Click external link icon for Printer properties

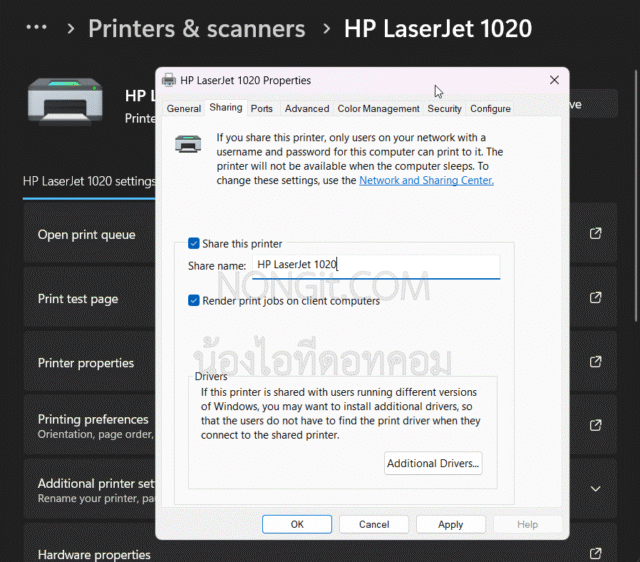click(596, 362)
